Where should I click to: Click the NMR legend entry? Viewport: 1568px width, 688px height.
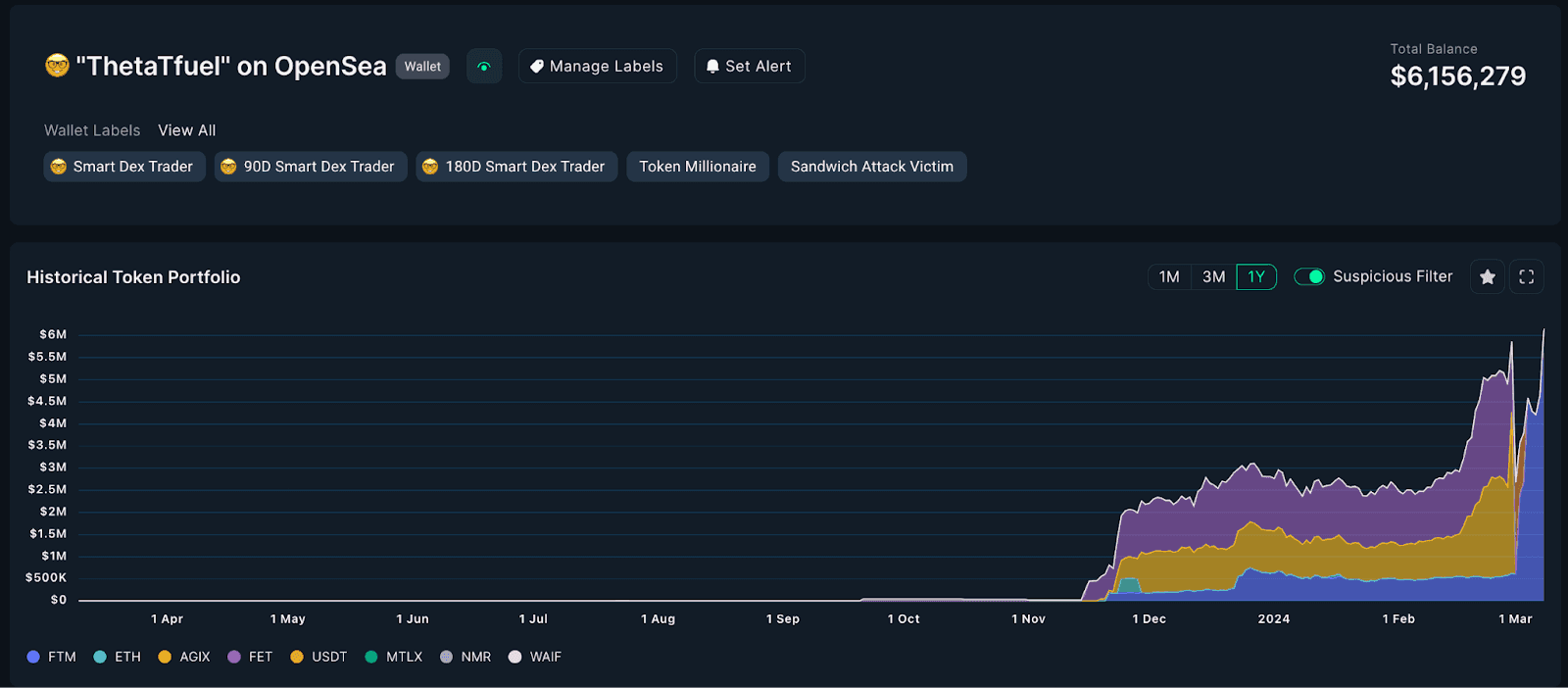pyautogui.click(x=465, y=657)
